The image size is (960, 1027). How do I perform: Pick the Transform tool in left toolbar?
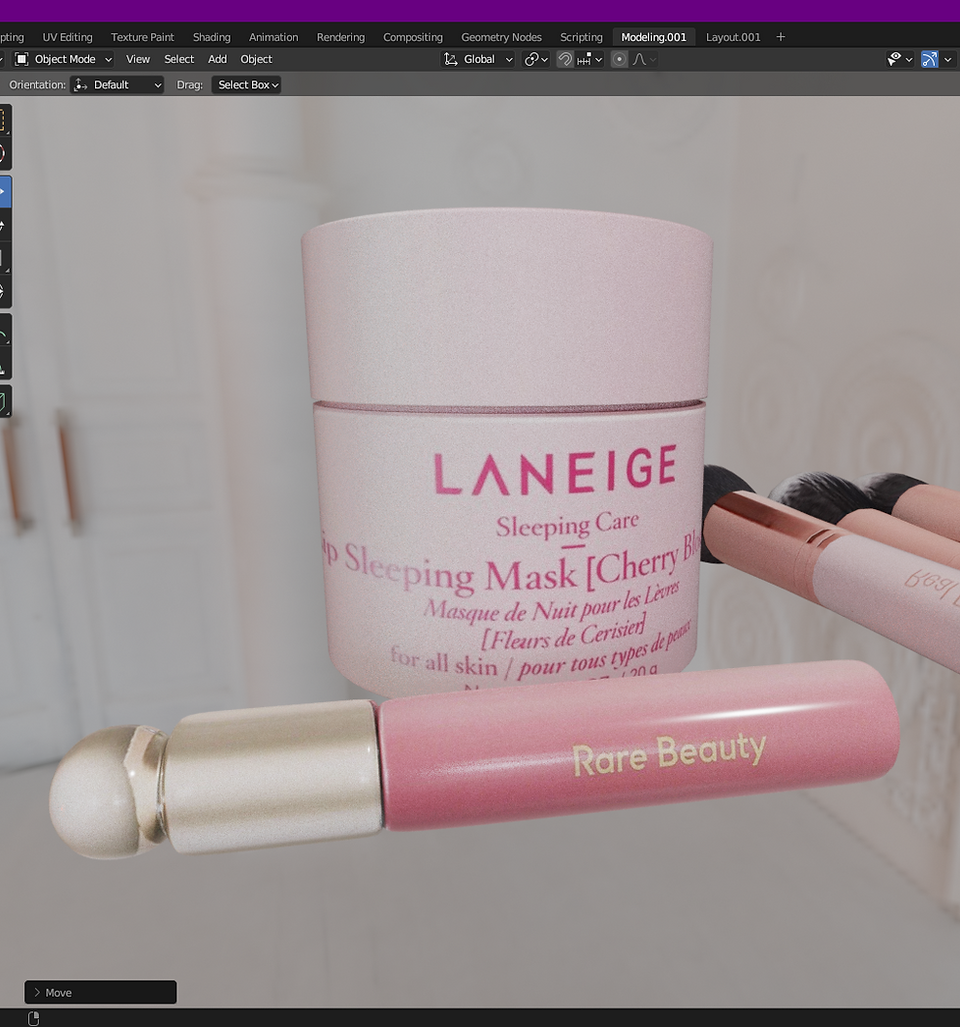point(4,291)
